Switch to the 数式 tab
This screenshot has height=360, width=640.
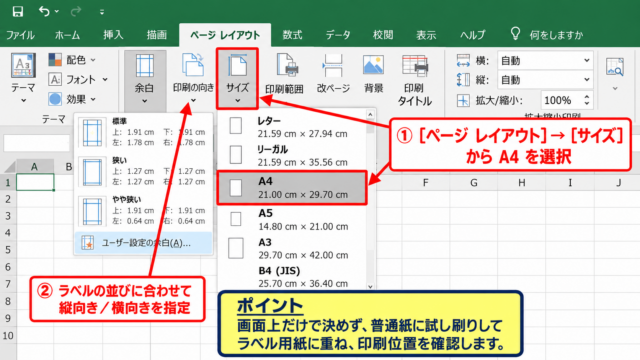point(292,35)
